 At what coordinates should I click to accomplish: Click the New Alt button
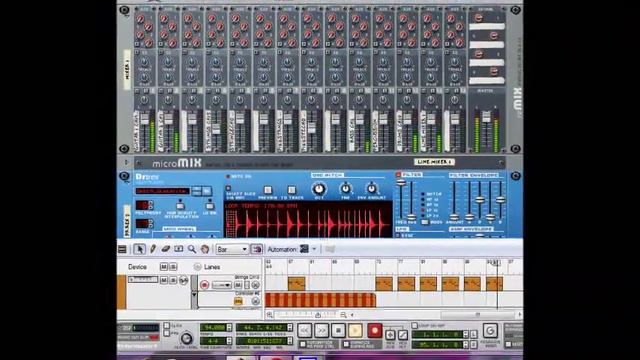(x=402, y=335)
